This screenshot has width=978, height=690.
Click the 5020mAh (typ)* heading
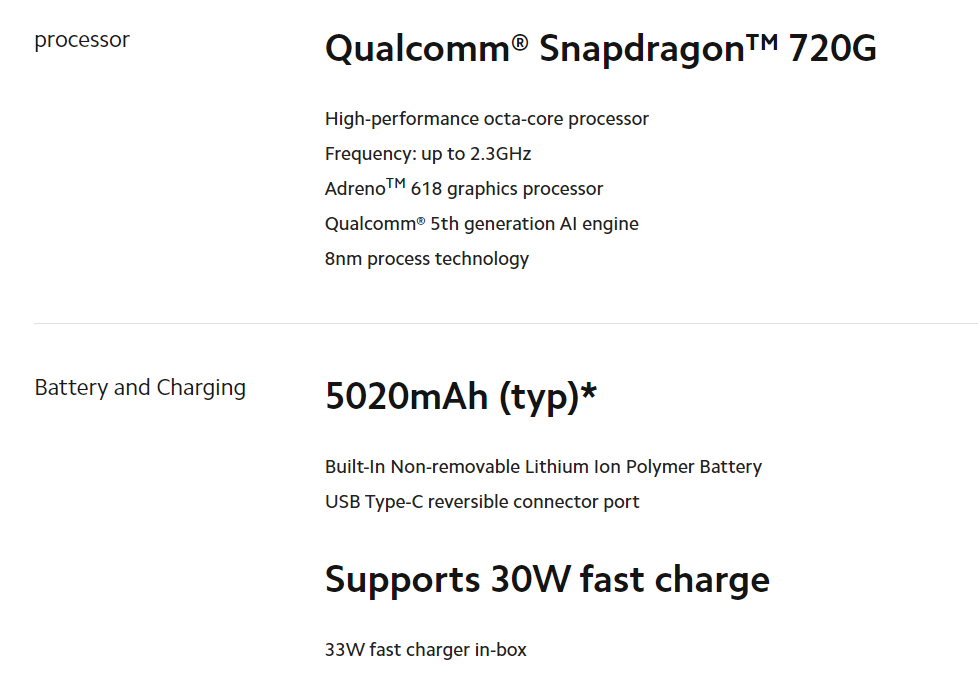point(461,397)
